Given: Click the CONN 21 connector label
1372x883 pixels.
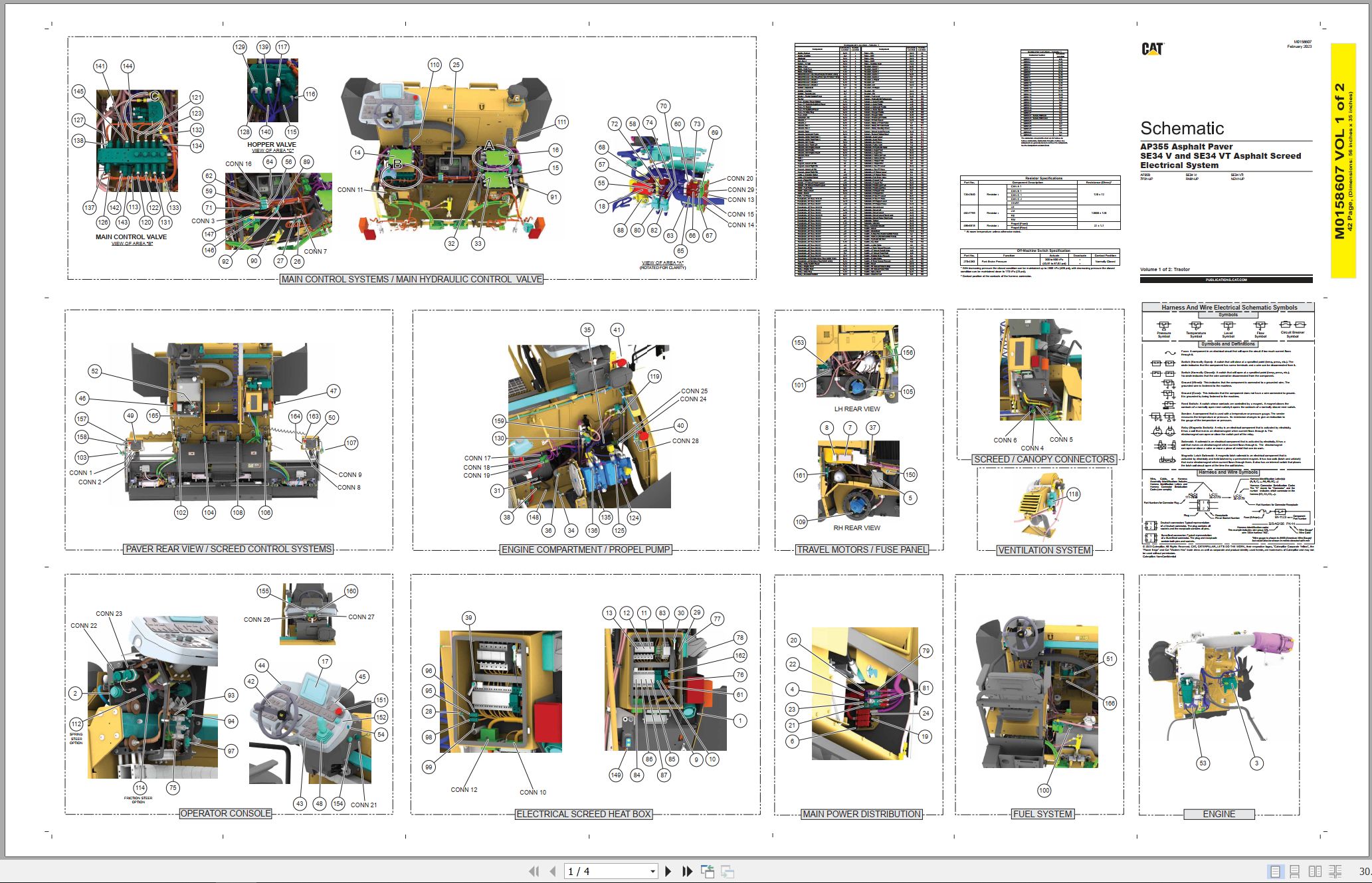Looking at the screenshot, I should tap(363, 805).
